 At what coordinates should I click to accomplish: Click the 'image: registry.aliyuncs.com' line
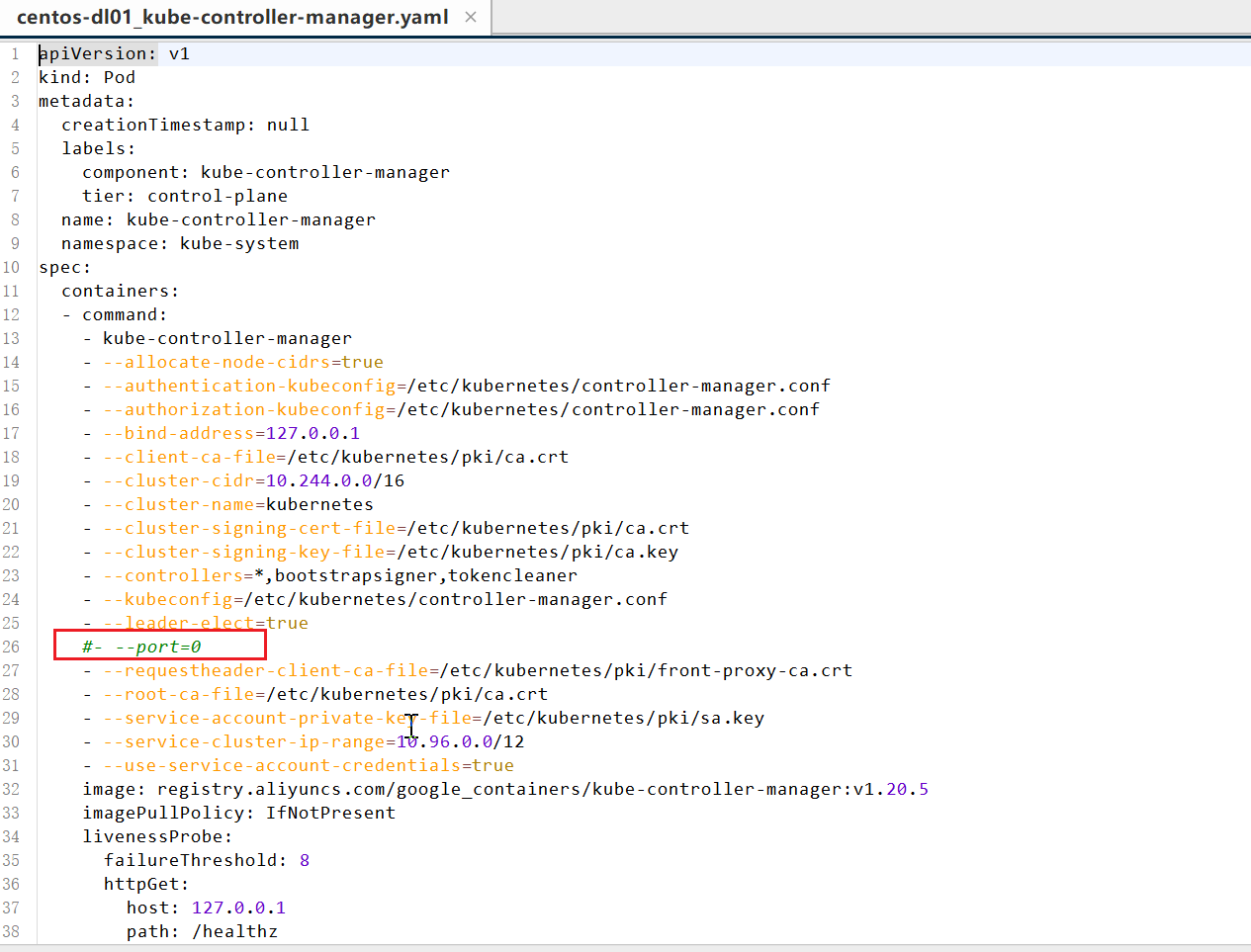[x=505, y=789]
